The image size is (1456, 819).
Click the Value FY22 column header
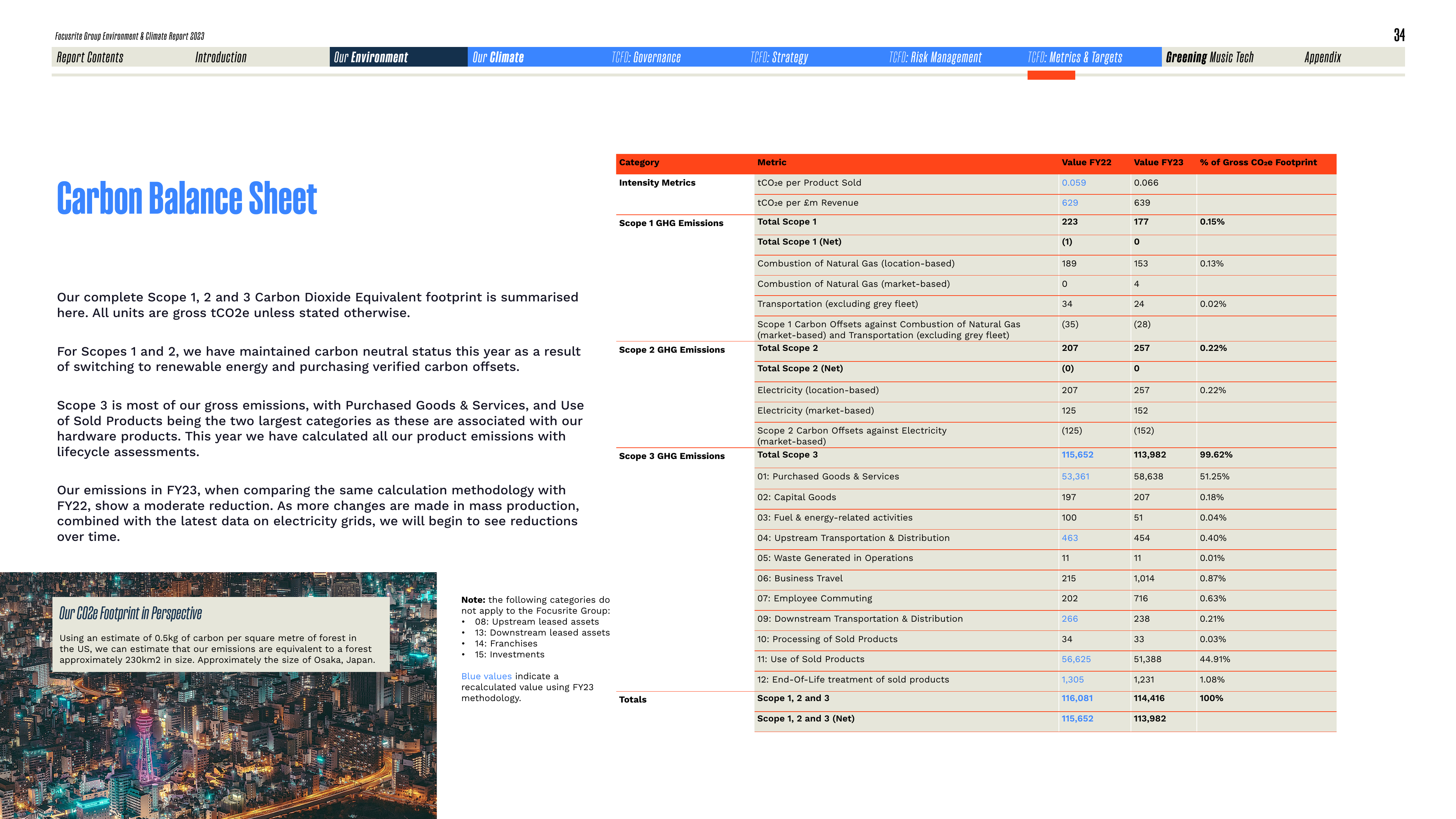(x=1086, y=162)
